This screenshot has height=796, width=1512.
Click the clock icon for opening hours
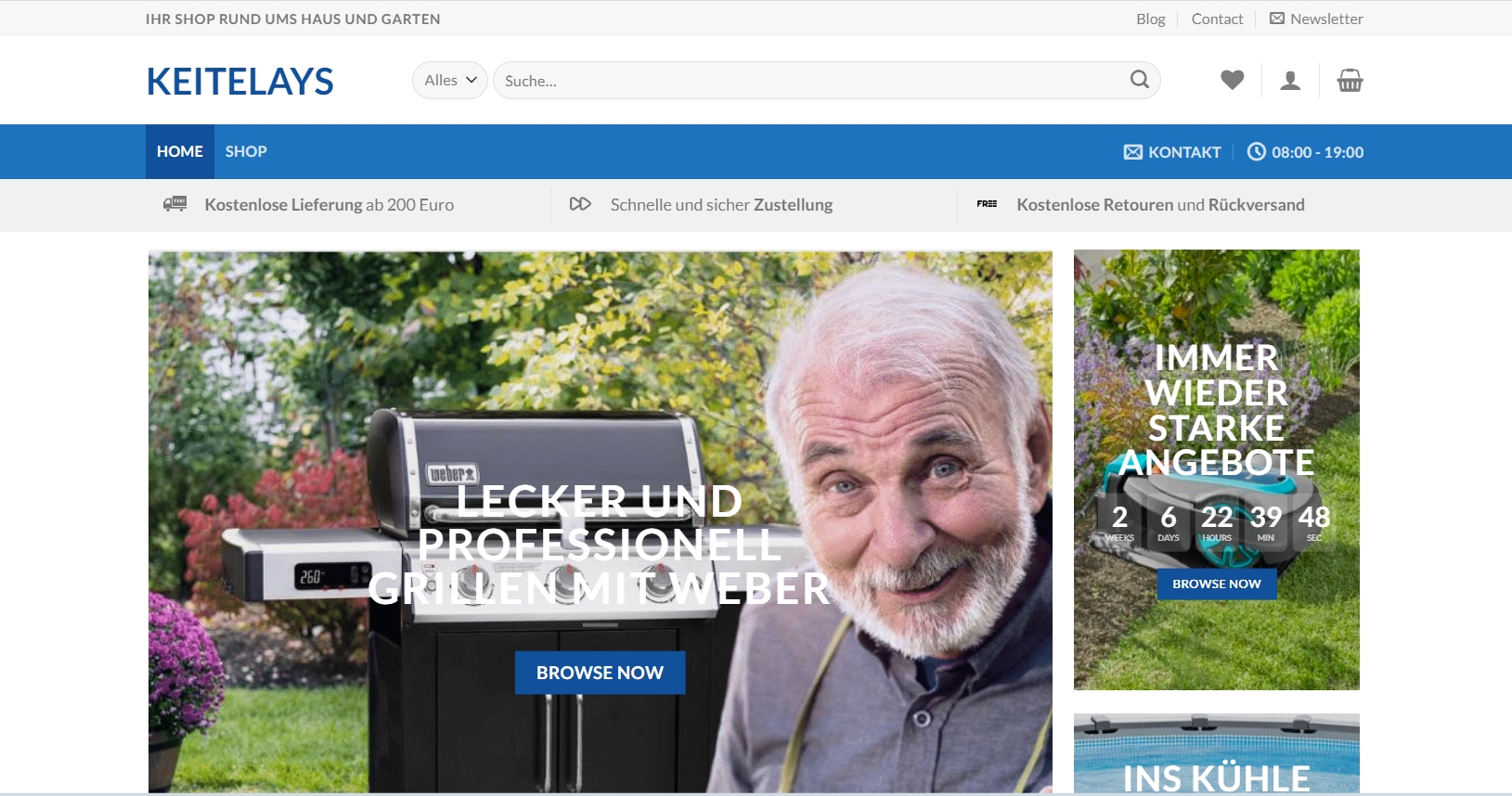click(1256, 151)
